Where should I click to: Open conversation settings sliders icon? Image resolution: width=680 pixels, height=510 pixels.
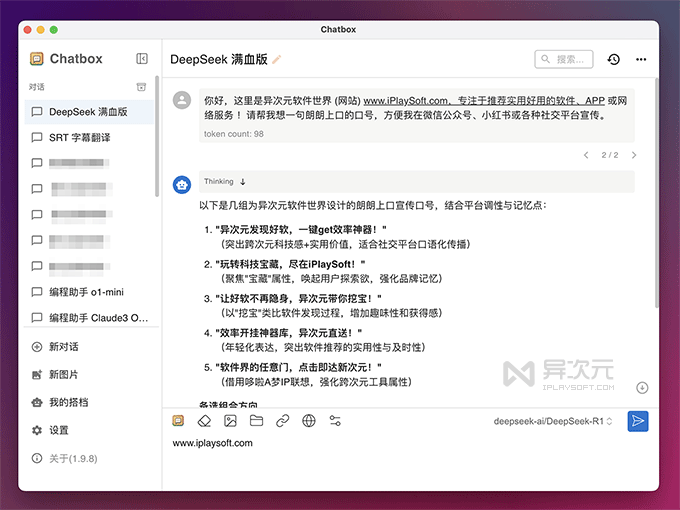(335, 421)
